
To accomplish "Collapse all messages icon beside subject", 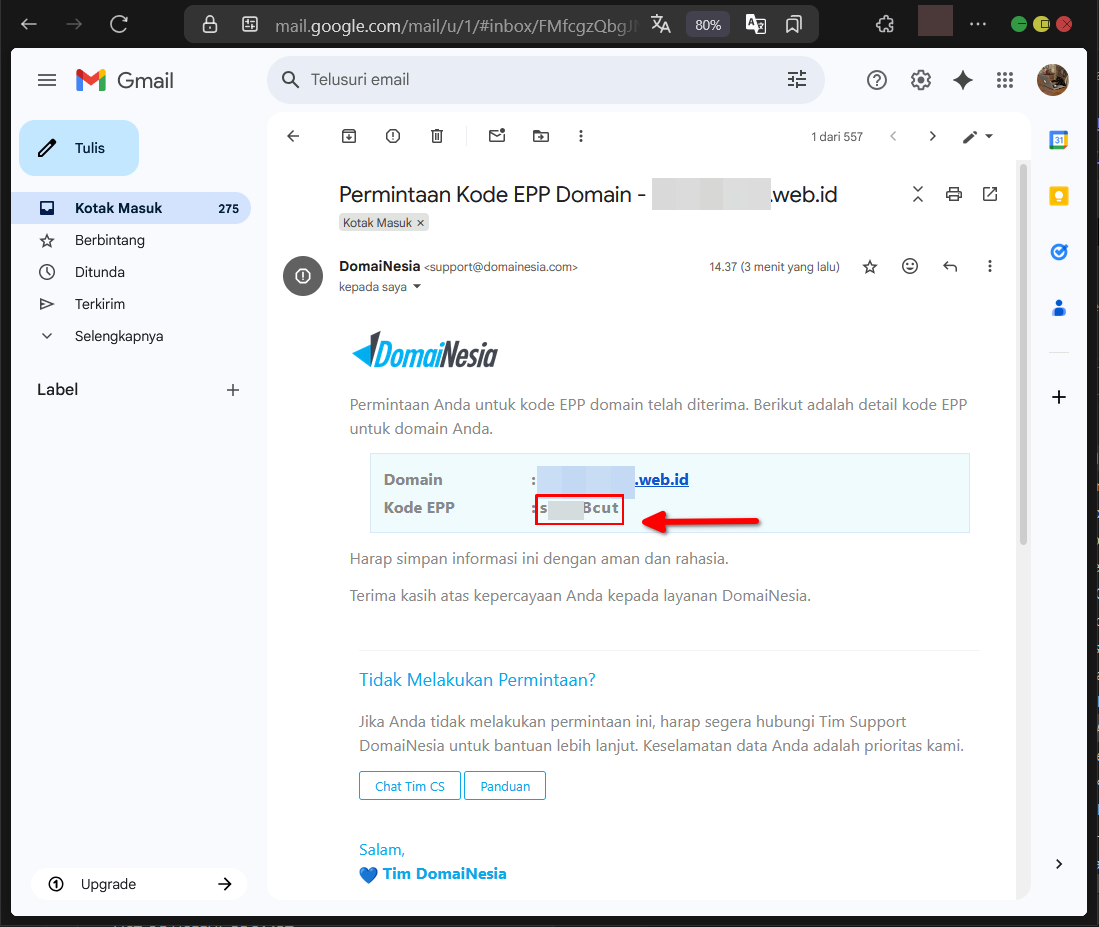I will pyautogui.click(x=917, y=194).
